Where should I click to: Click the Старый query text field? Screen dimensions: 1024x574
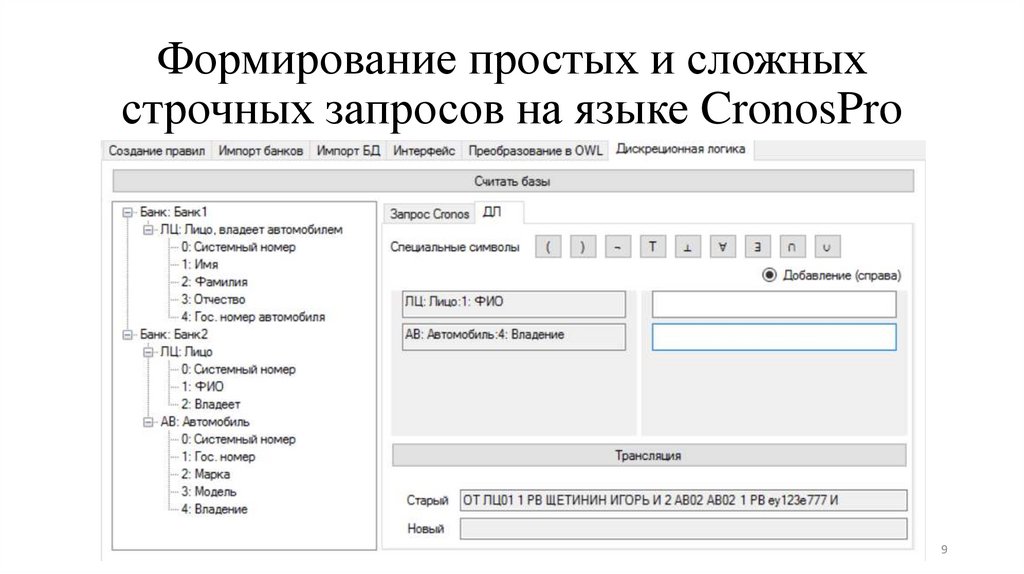[x=683, y=501]
